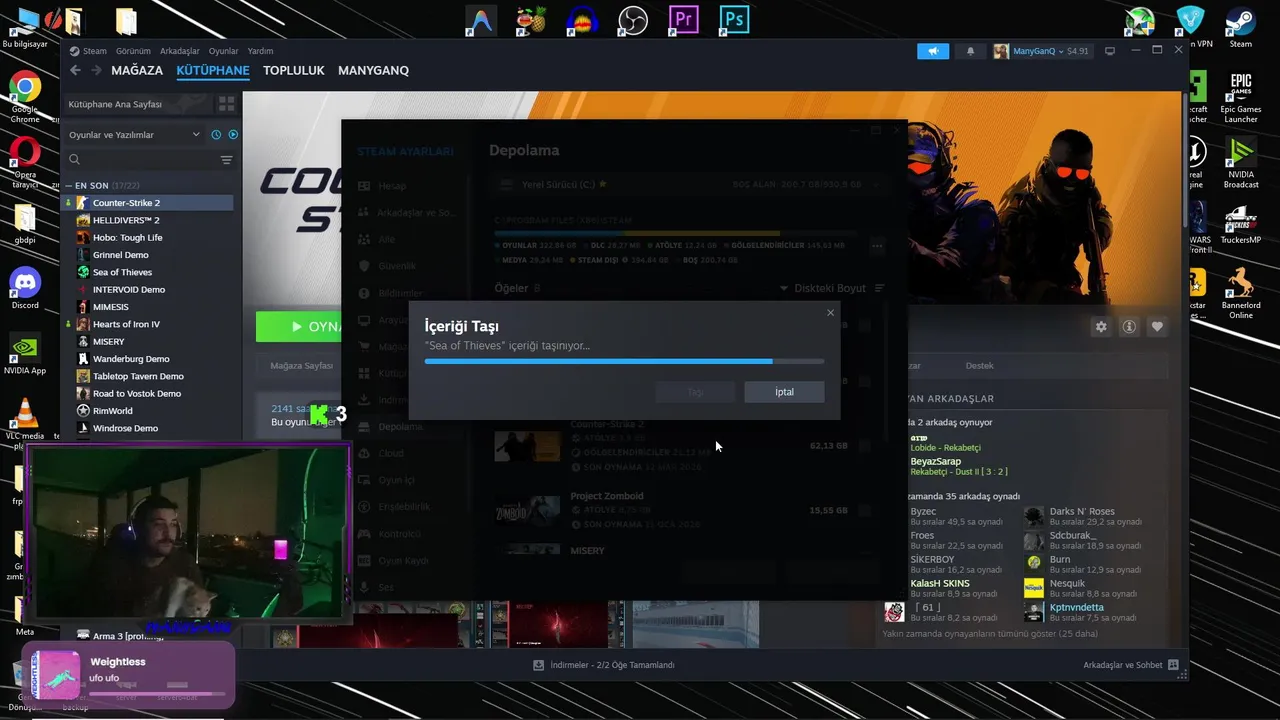
Task: Open Cloud in Steam settings sidebar
Action: pos(391,453)
